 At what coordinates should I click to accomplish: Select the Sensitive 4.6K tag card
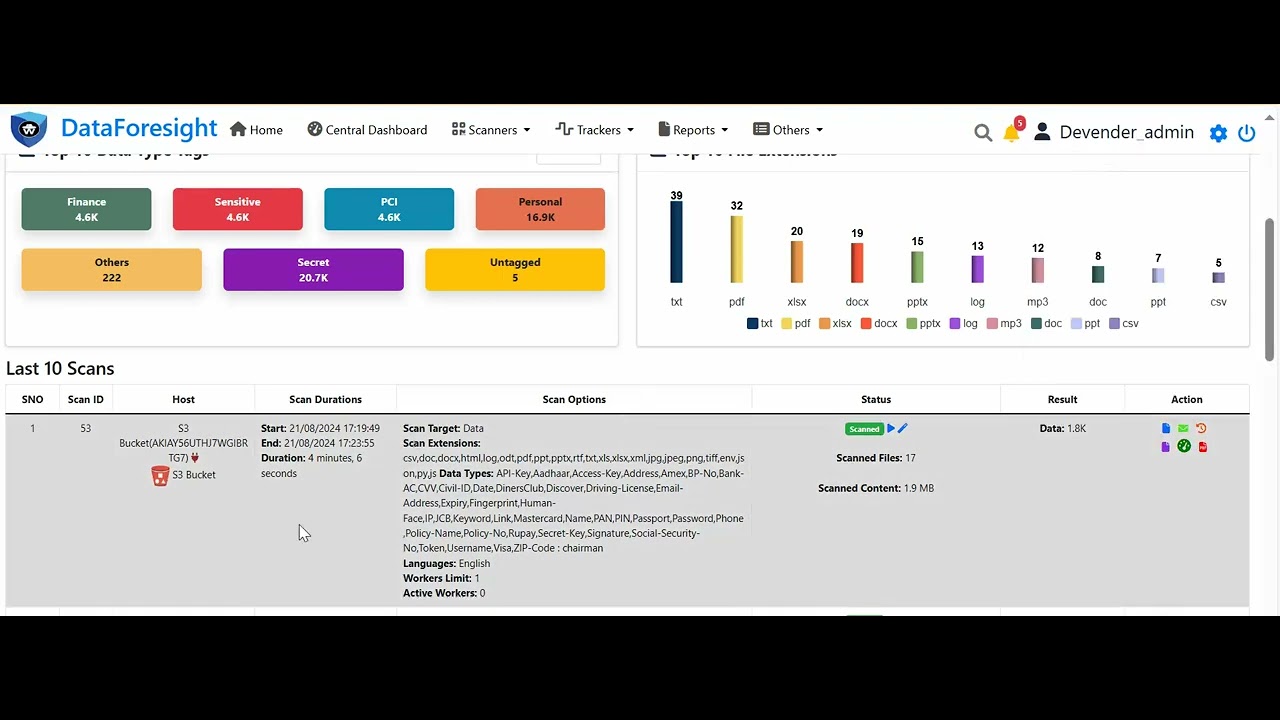tap(237, 209)
